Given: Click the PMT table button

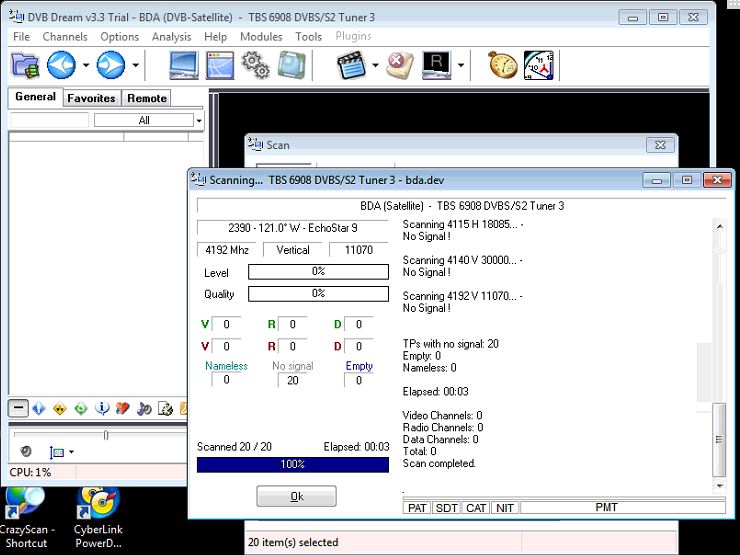Looking at the screenshot, I should click(622, 508).
